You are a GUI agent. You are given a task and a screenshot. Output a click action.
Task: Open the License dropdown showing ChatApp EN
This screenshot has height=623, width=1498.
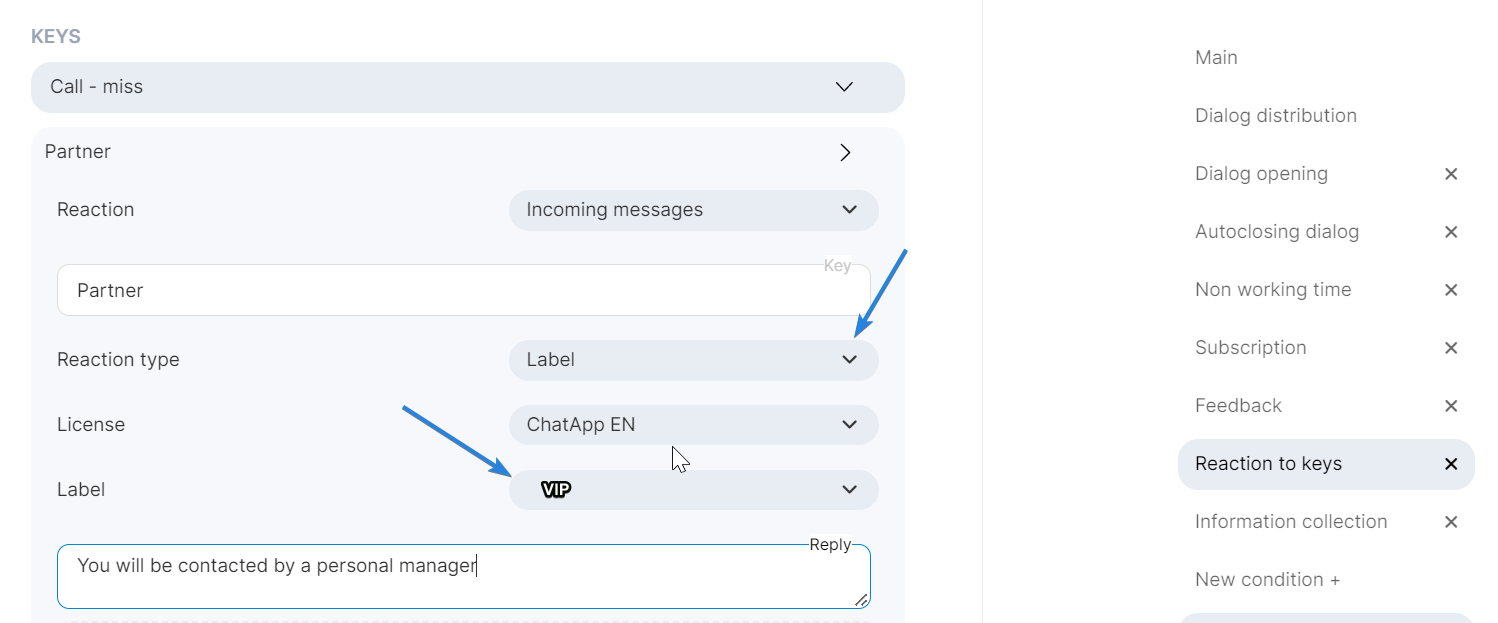(x=693, y=425)
